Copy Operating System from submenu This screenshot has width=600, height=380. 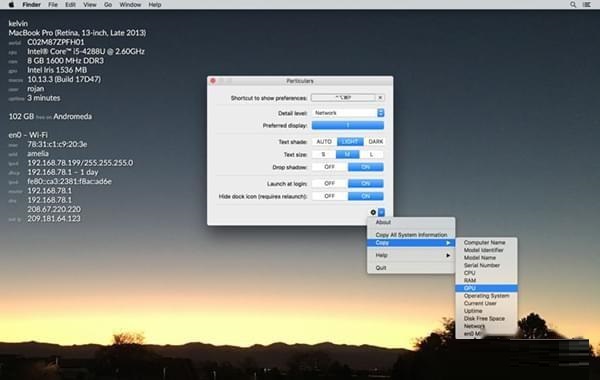click(x=486, y=296)
